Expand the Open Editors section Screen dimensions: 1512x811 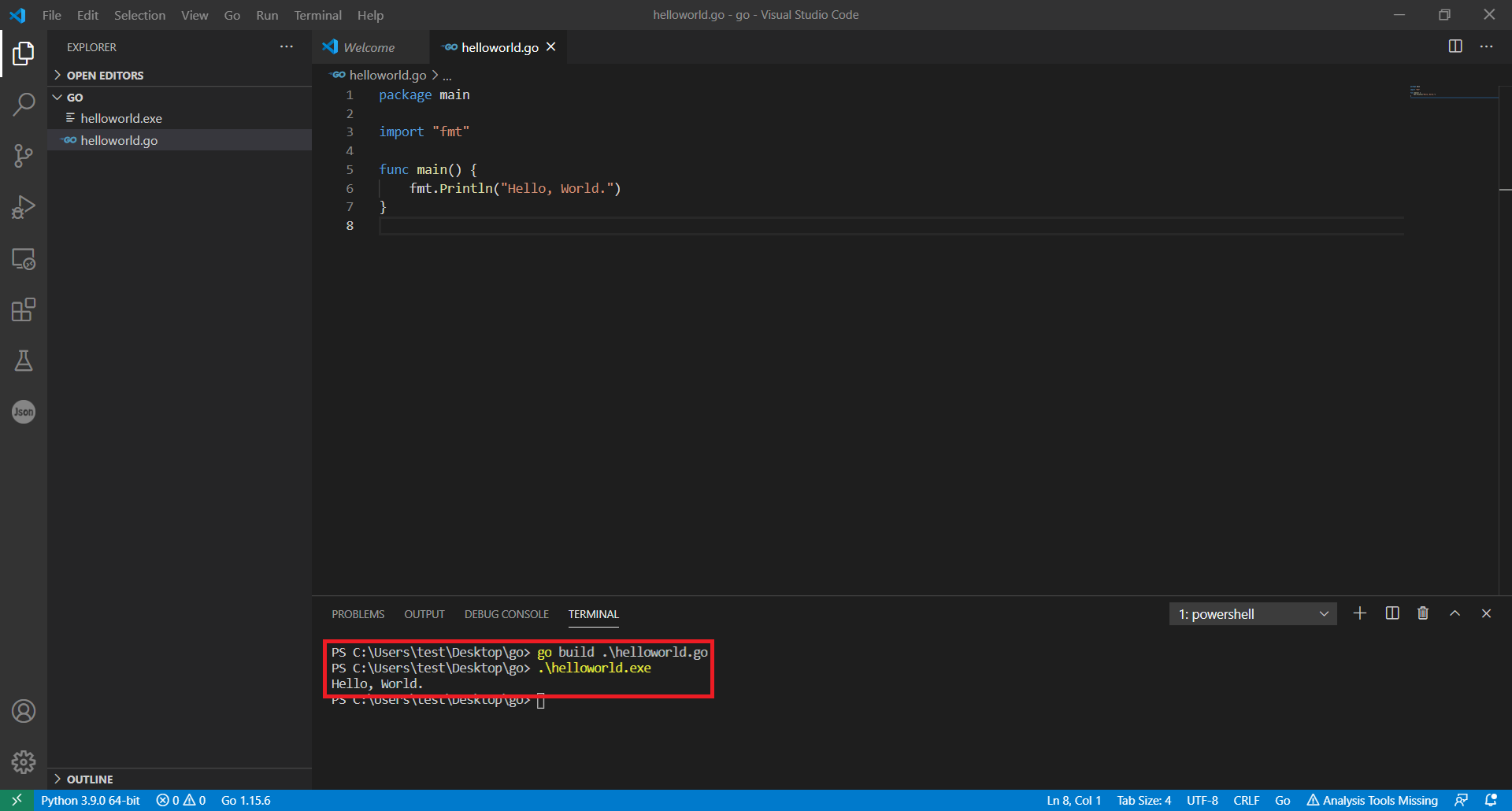180,76
